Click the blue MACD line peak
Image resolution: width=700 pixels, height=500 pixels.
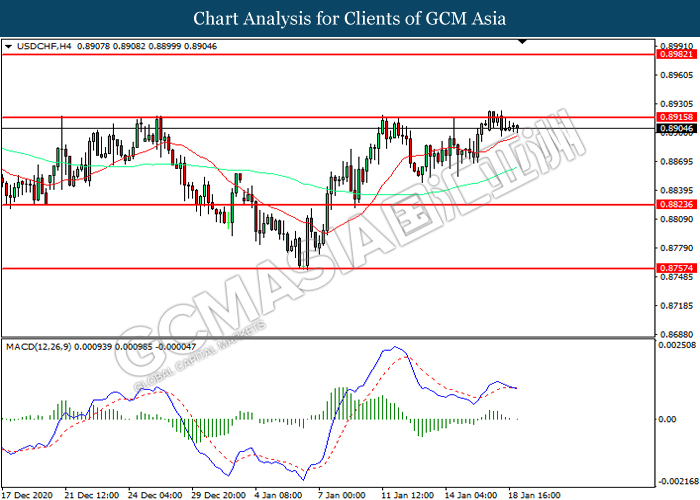(395, 347)
